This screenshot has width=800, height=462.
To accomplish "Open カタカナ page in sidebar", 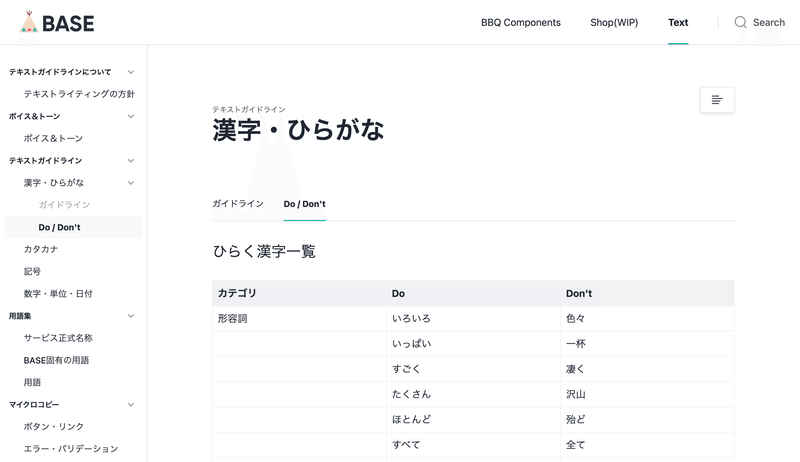I will tap(41, 249).
